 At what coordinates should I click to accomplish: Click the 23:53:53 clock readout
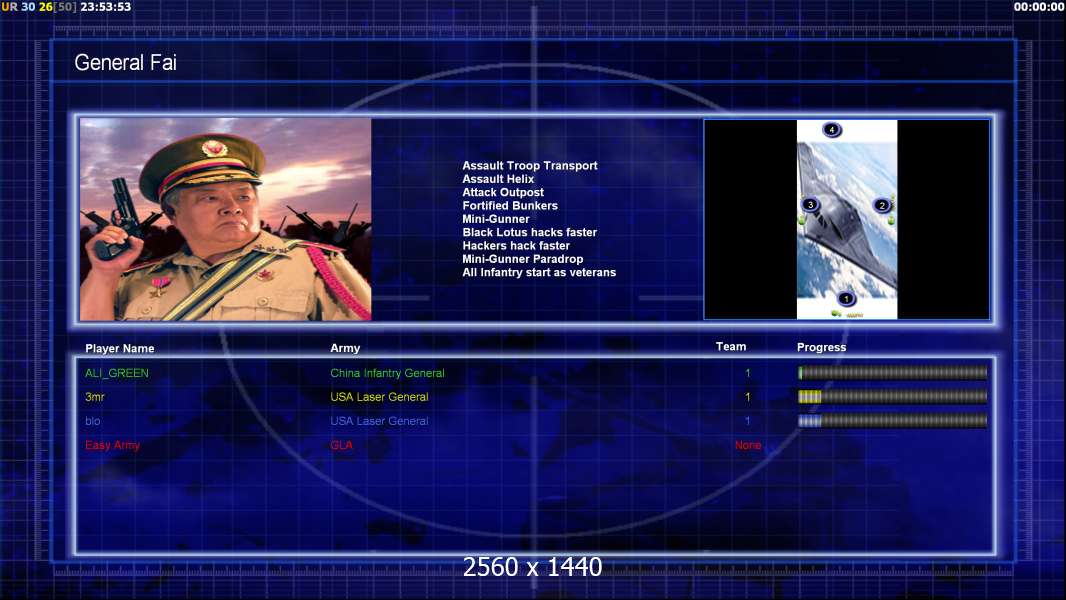(x=105, y=7)
